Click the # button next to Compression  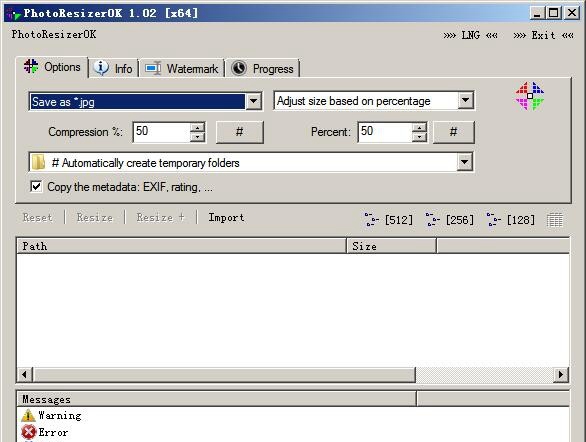tap(240, 132)
